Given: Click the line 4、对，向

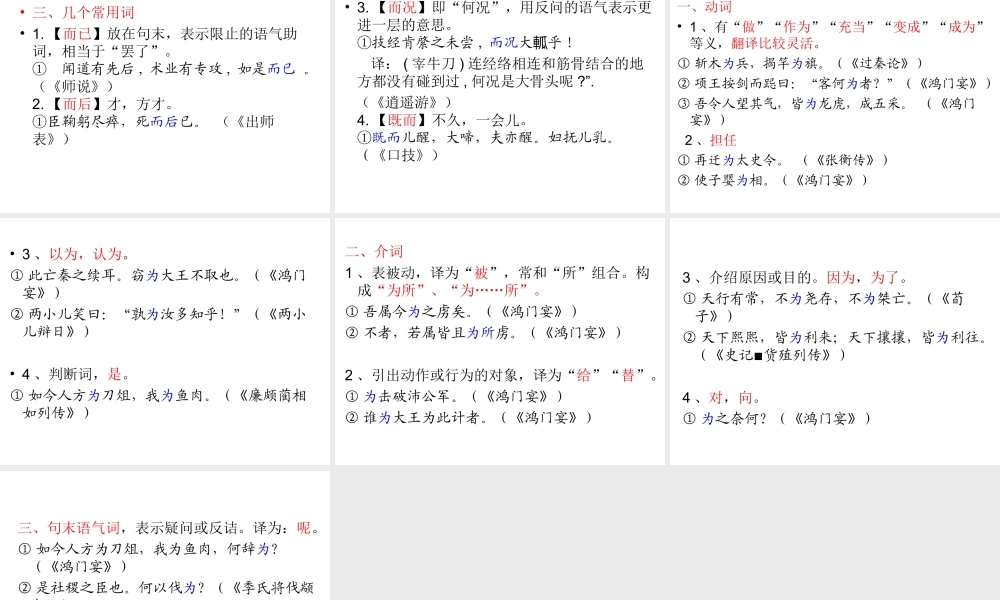Looking at the screenshot, I should tap(721, 398).
